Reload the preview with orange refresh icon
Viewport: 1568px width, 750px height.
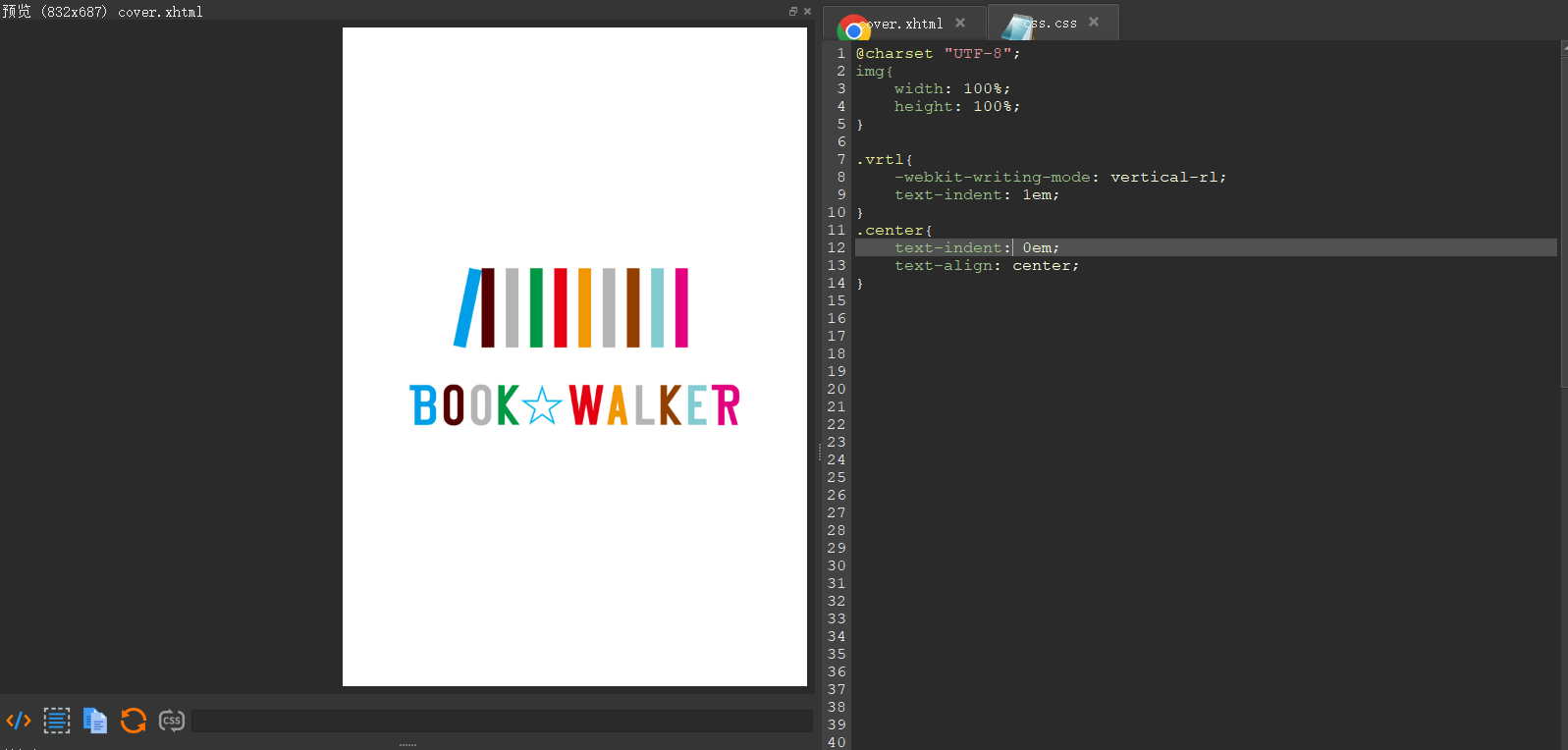pos(134,721)
